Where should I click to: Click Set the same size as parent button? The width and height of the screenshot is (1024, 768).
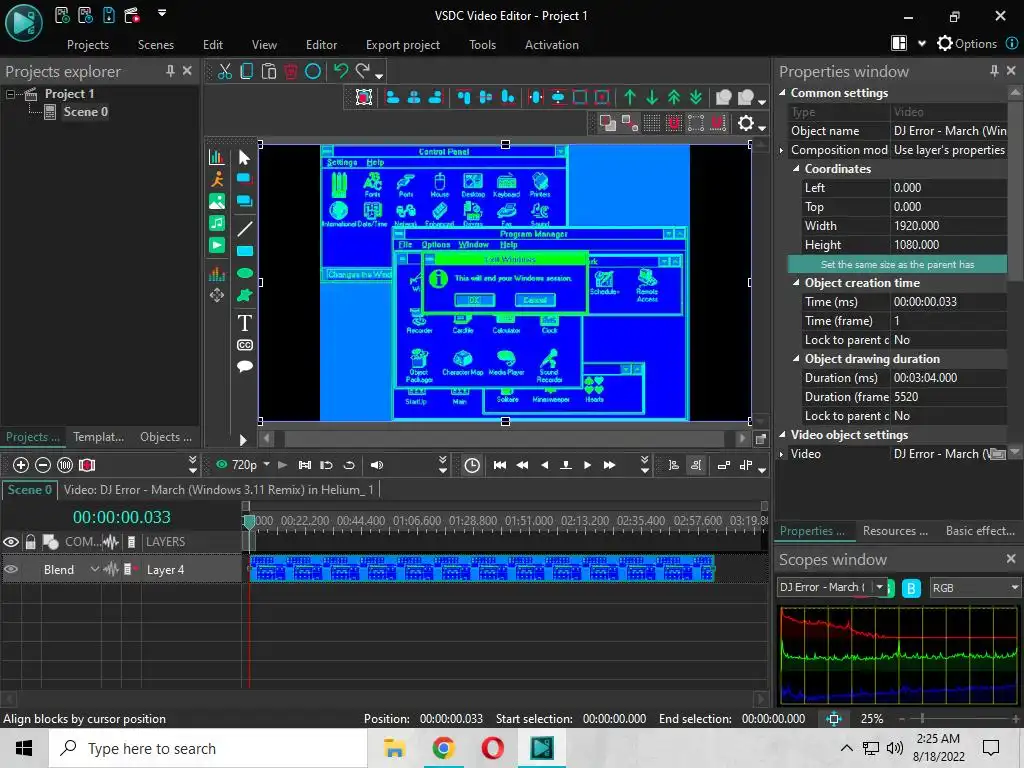point(897,264)
